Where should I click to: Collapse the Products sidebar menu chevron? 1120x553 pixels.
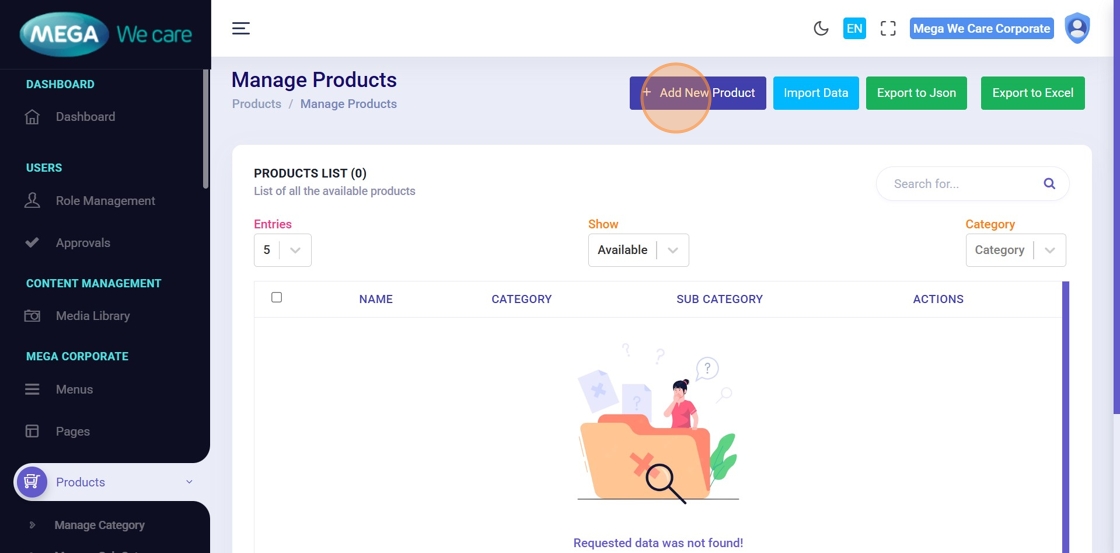[x=189, y=482]
